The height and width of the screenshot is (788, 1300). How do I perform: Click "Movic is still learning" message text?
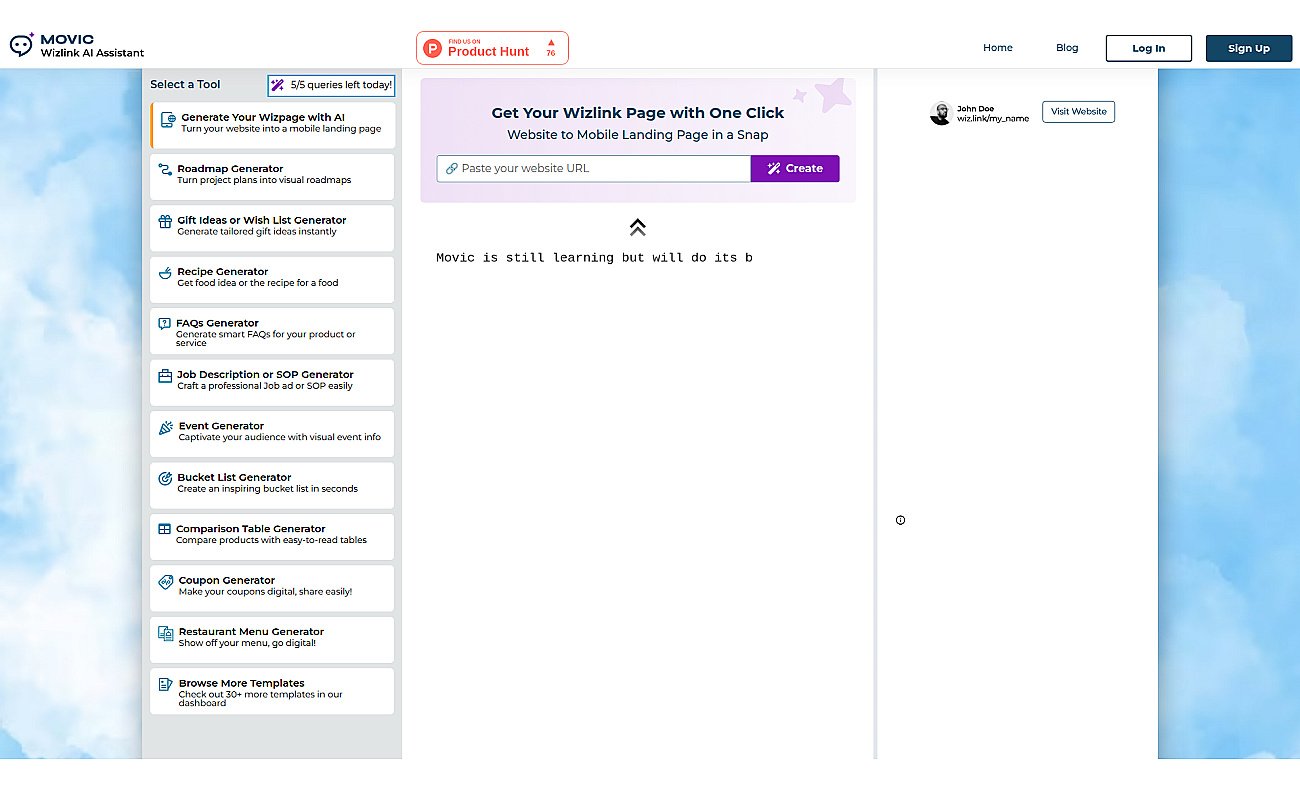(x=594, y=258)
